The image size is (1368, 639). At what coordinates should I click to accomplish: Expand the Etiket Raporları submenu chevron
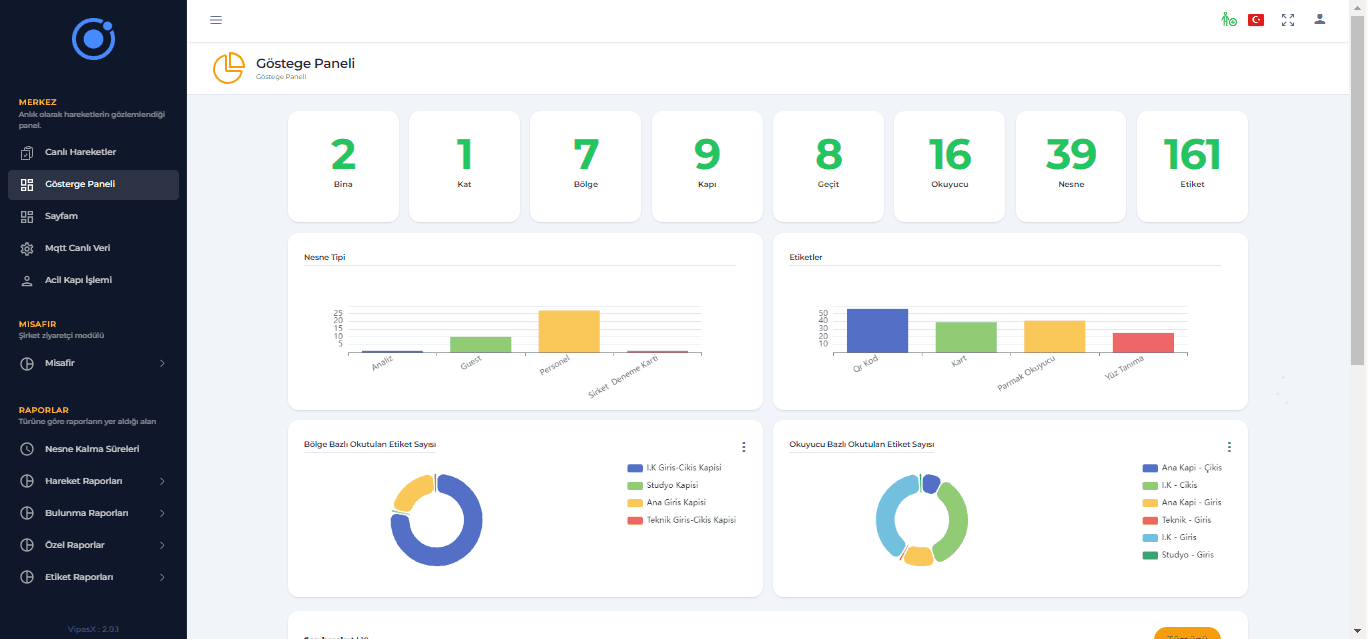(162, 577)
